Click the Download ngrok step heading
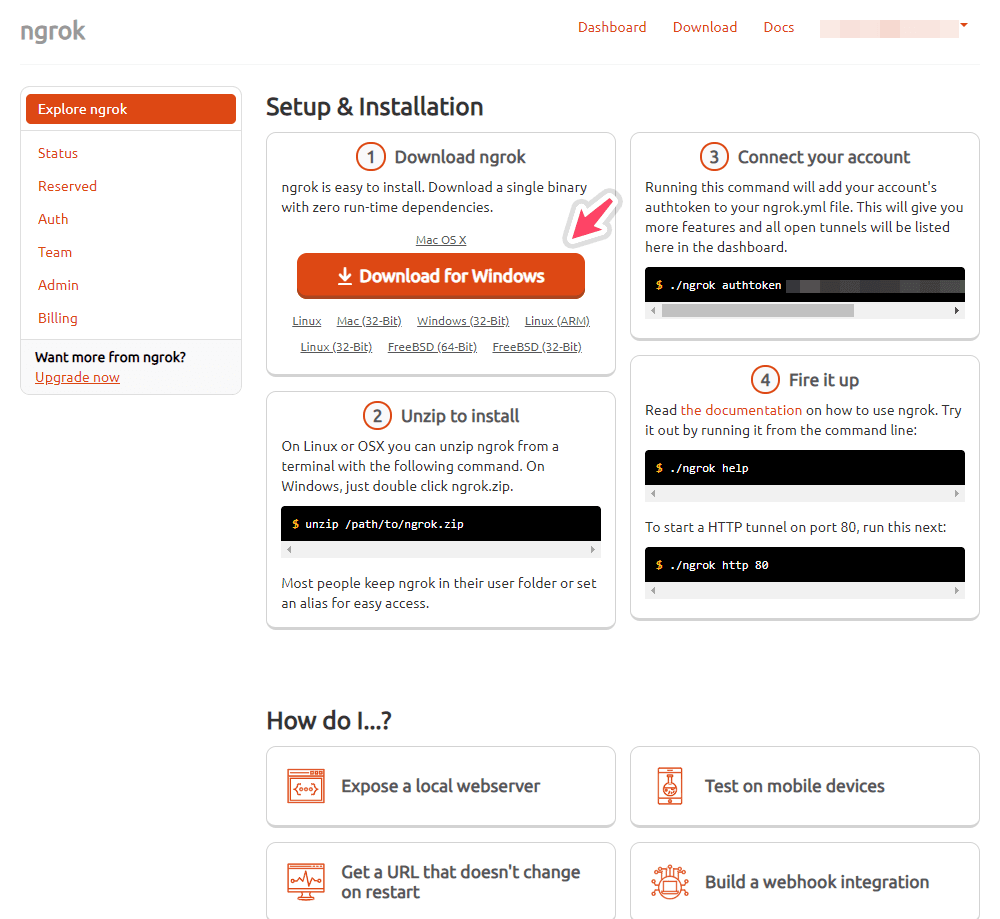The height and width of the screenshot is (919, 1000). click(x=460, y=157)
